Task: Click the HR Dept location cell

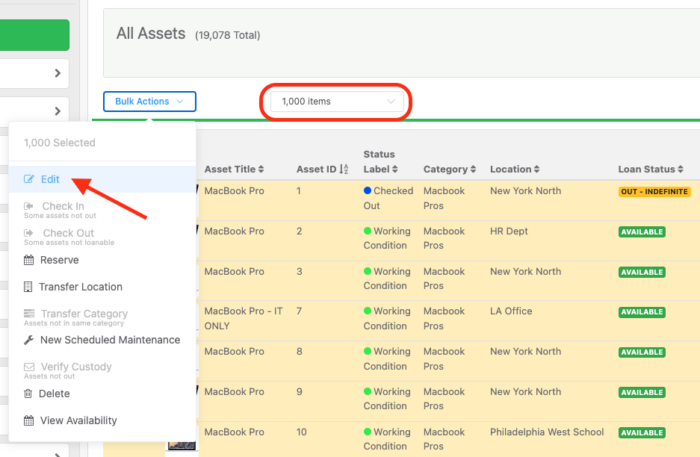Action: click(509, 231)
